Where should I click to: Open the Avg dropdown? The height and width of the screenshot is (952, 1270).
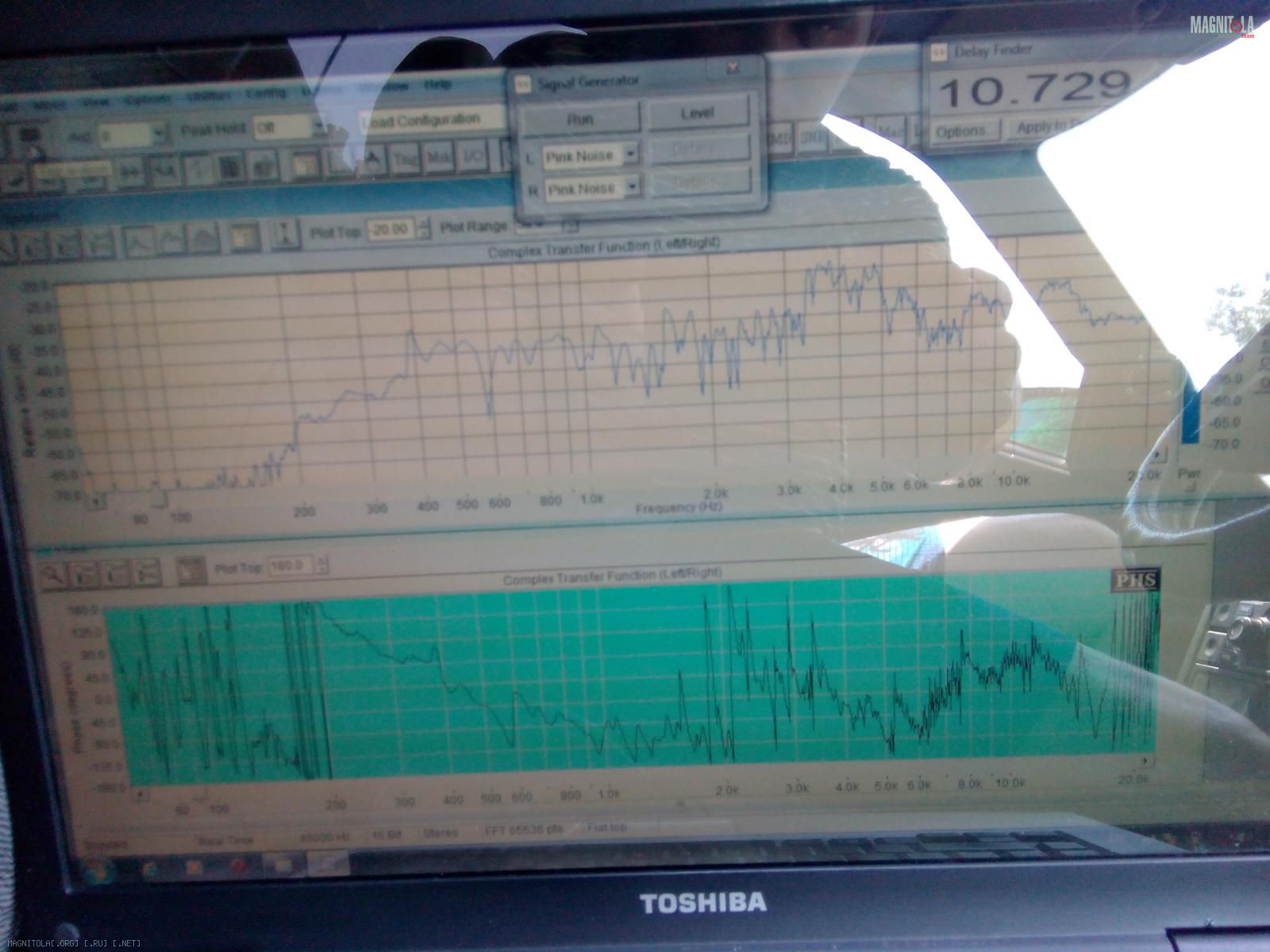(x=133, y=134)
